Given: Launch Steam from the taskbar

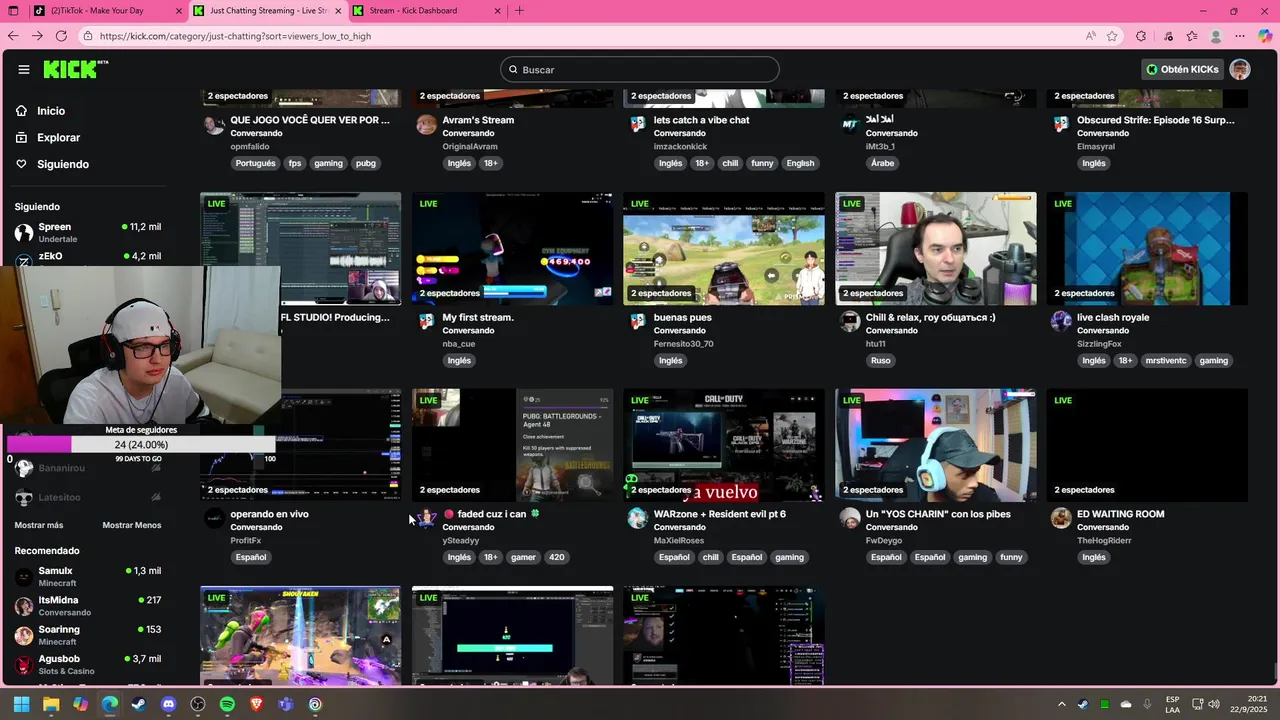Looking at the screenshot, I should click(x=139, y=704).
